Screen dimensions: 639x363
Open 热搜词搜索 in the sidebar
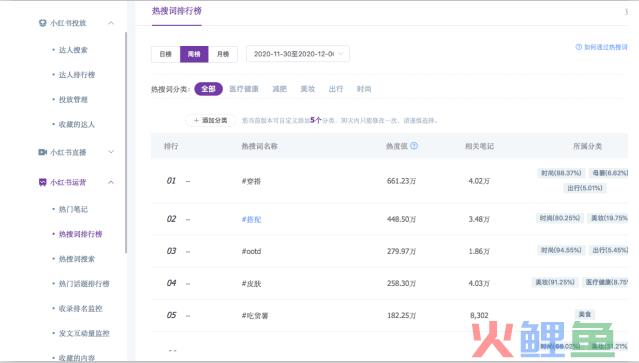(x=77, y=259)
